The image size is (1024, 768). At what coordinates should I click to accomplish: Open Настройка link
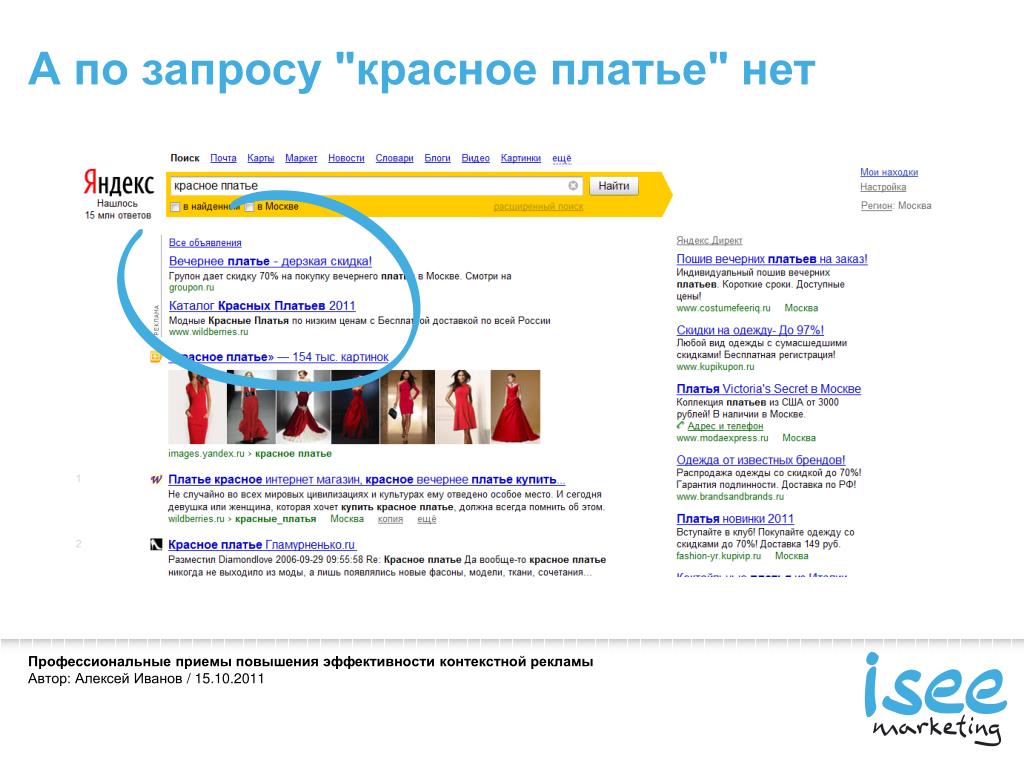[x=883, y=187]
